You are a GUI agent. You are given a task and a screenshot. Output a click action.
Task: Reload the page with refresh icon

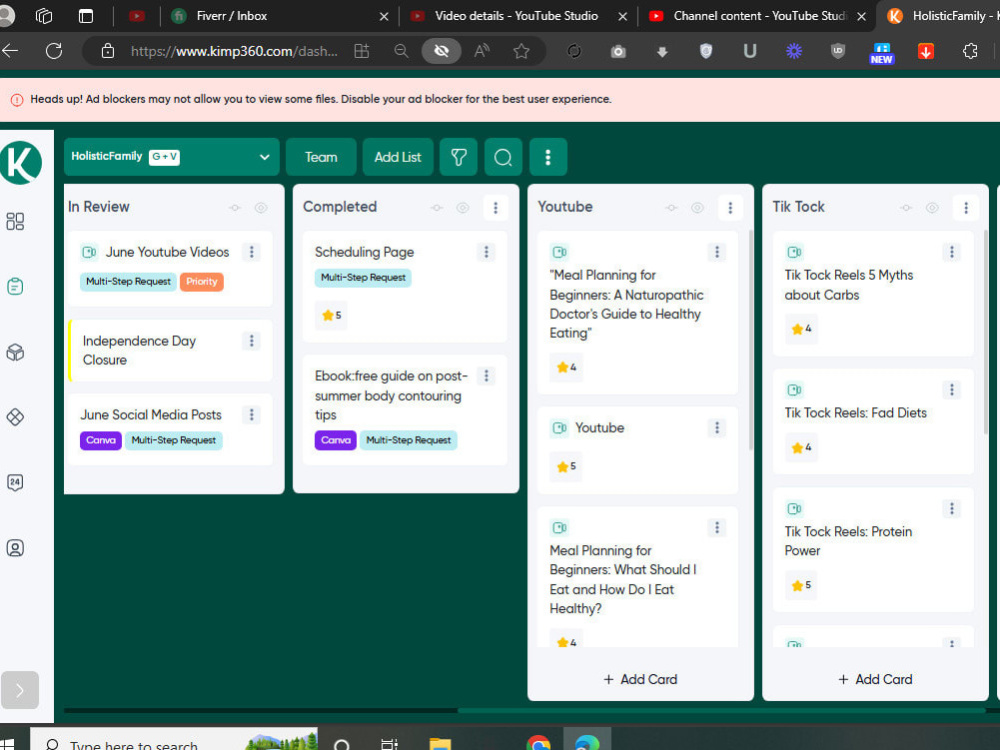(x=54, y=51)
